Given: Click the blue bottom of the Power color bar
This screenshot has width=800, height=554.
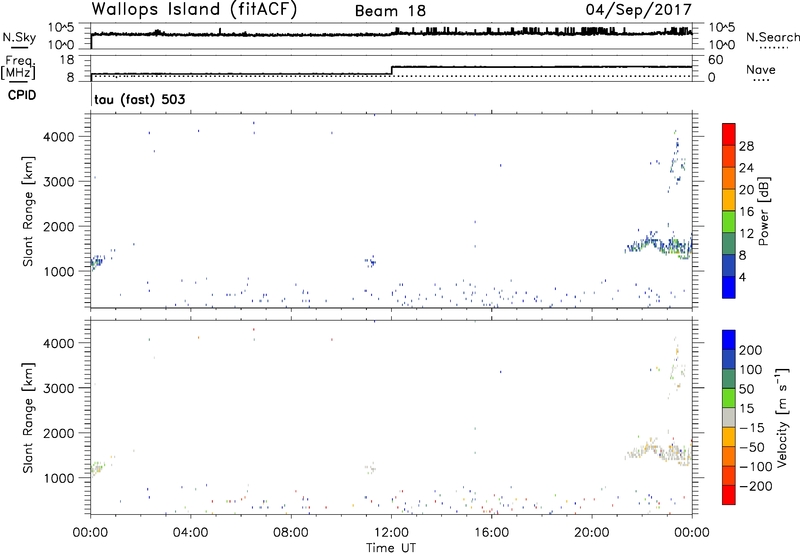Looking at the screenshot, I should click(x=729, y=287).
